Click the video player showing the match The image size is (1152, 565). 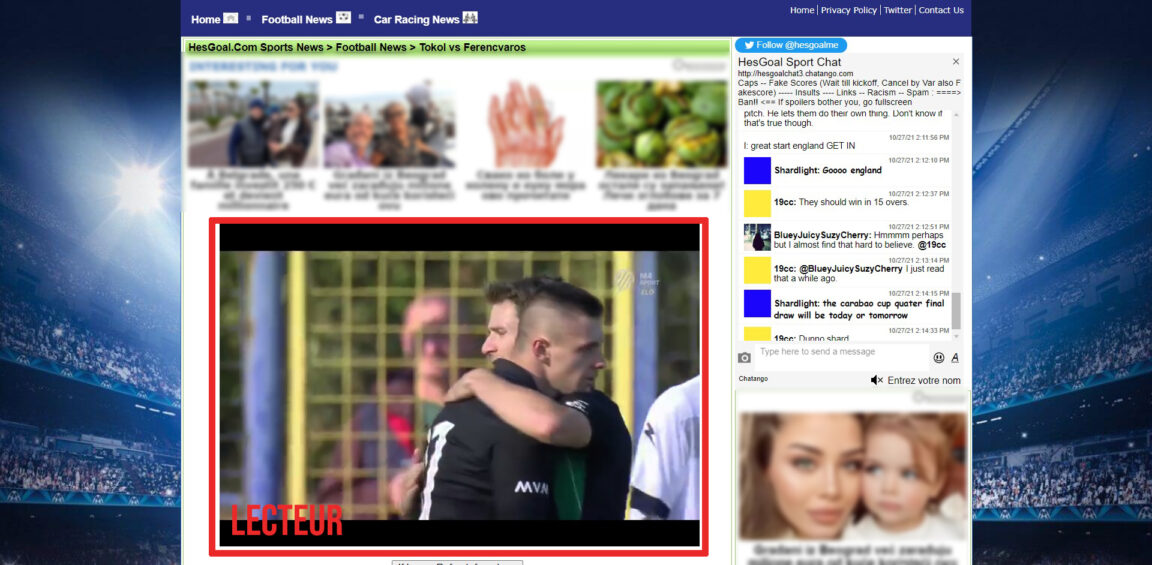click(x=459, y=385)
